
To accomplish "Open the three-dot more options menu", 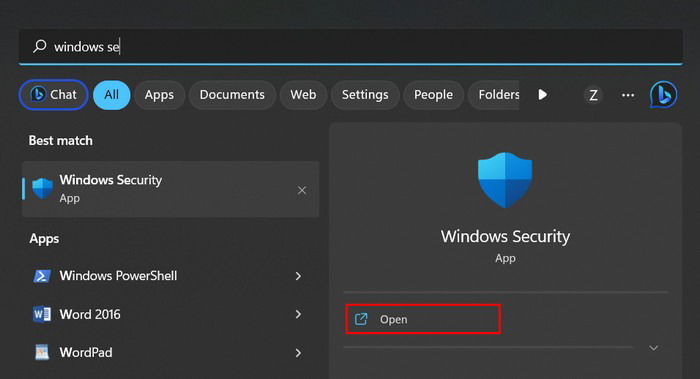I will pos(628,95).
